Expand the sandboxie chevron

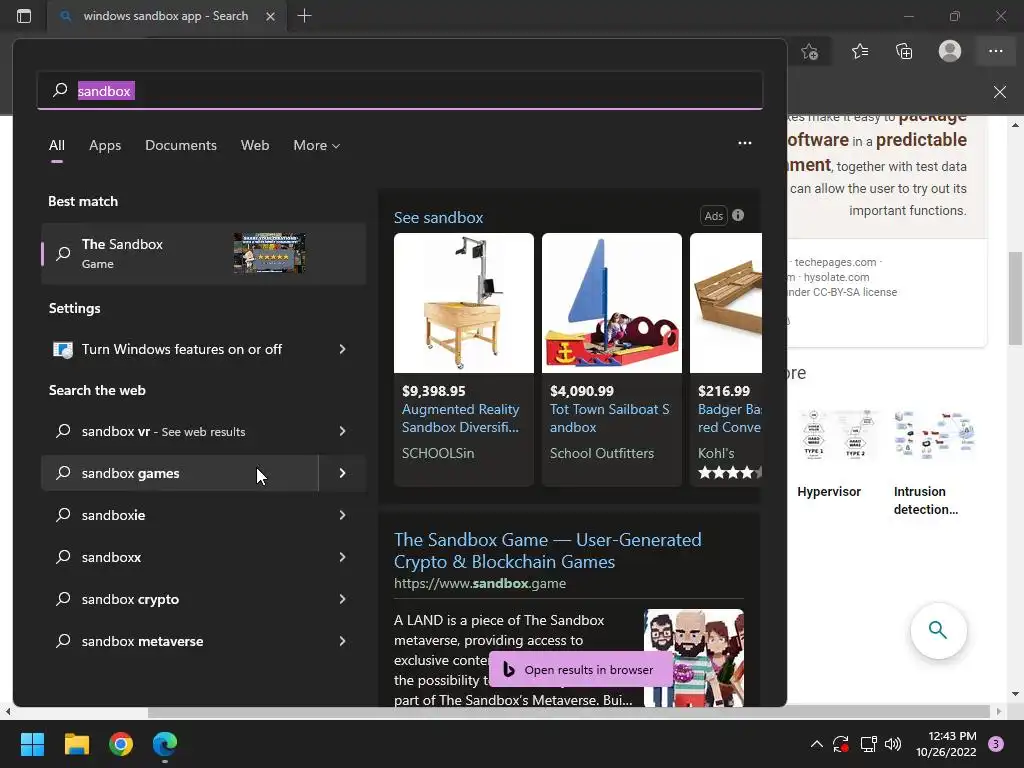tap(342, 515)
